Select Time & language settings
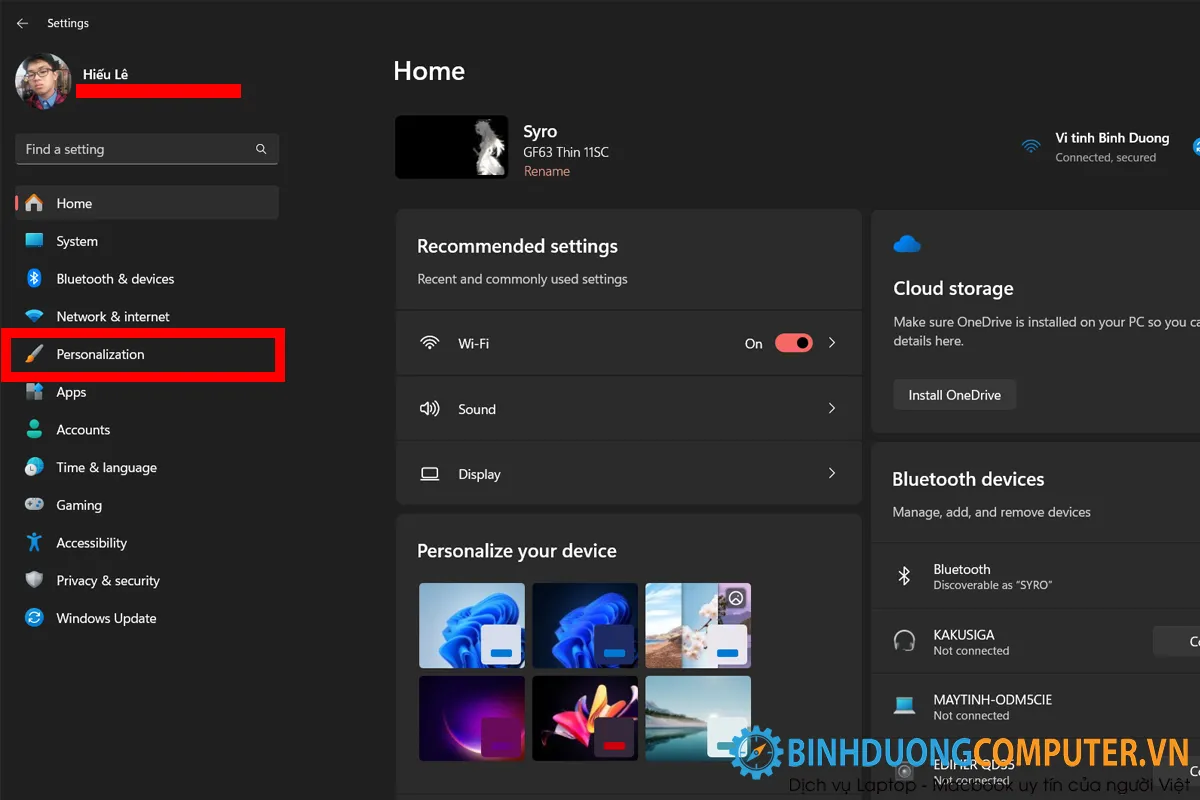 click(x=104, y=467)
